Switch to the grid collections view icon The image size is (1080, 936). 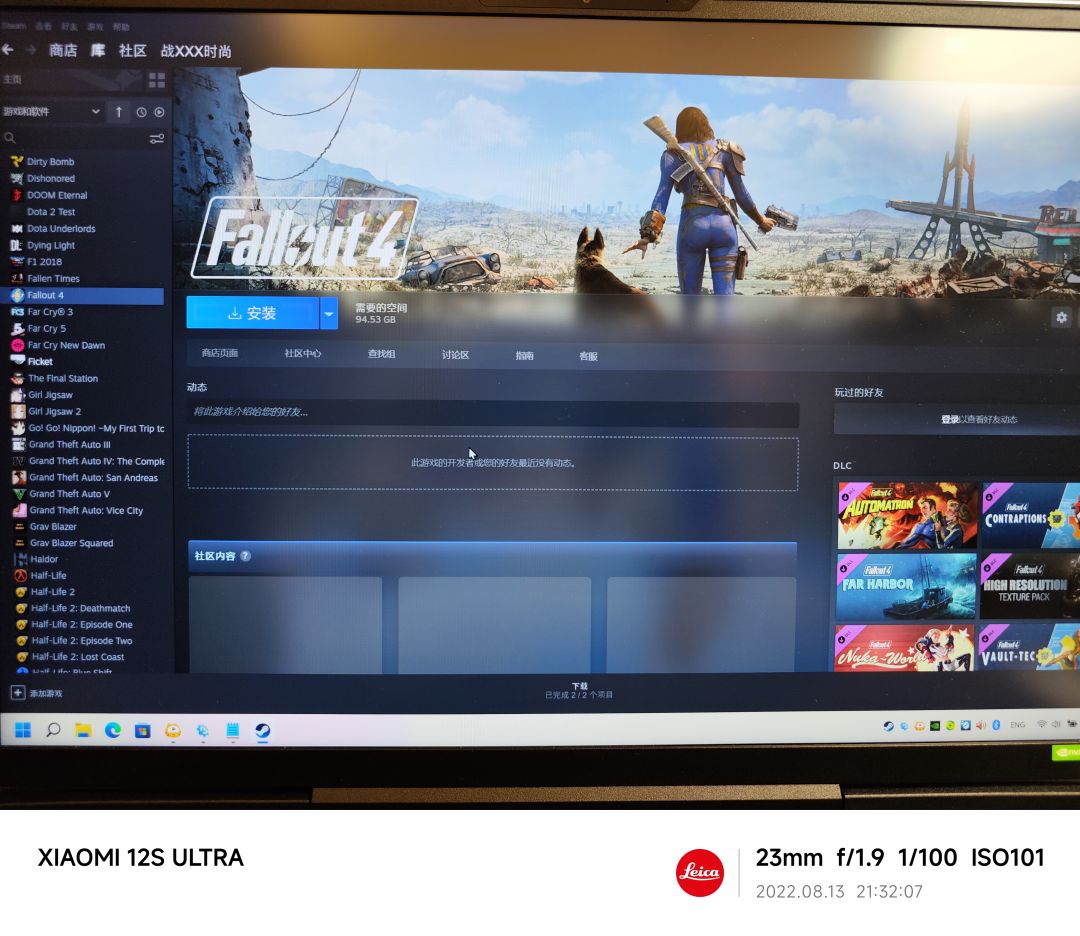tap(157, 81)
